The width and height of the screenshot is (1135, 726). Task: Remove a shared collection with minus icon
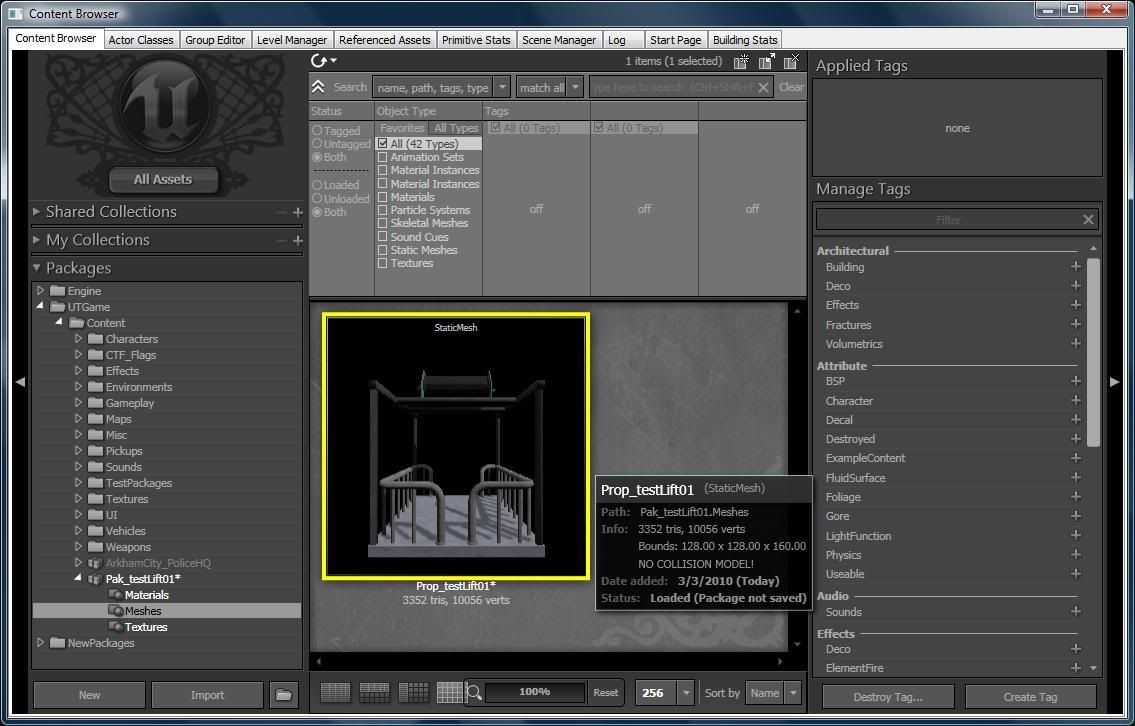click(x=282, y=212)
